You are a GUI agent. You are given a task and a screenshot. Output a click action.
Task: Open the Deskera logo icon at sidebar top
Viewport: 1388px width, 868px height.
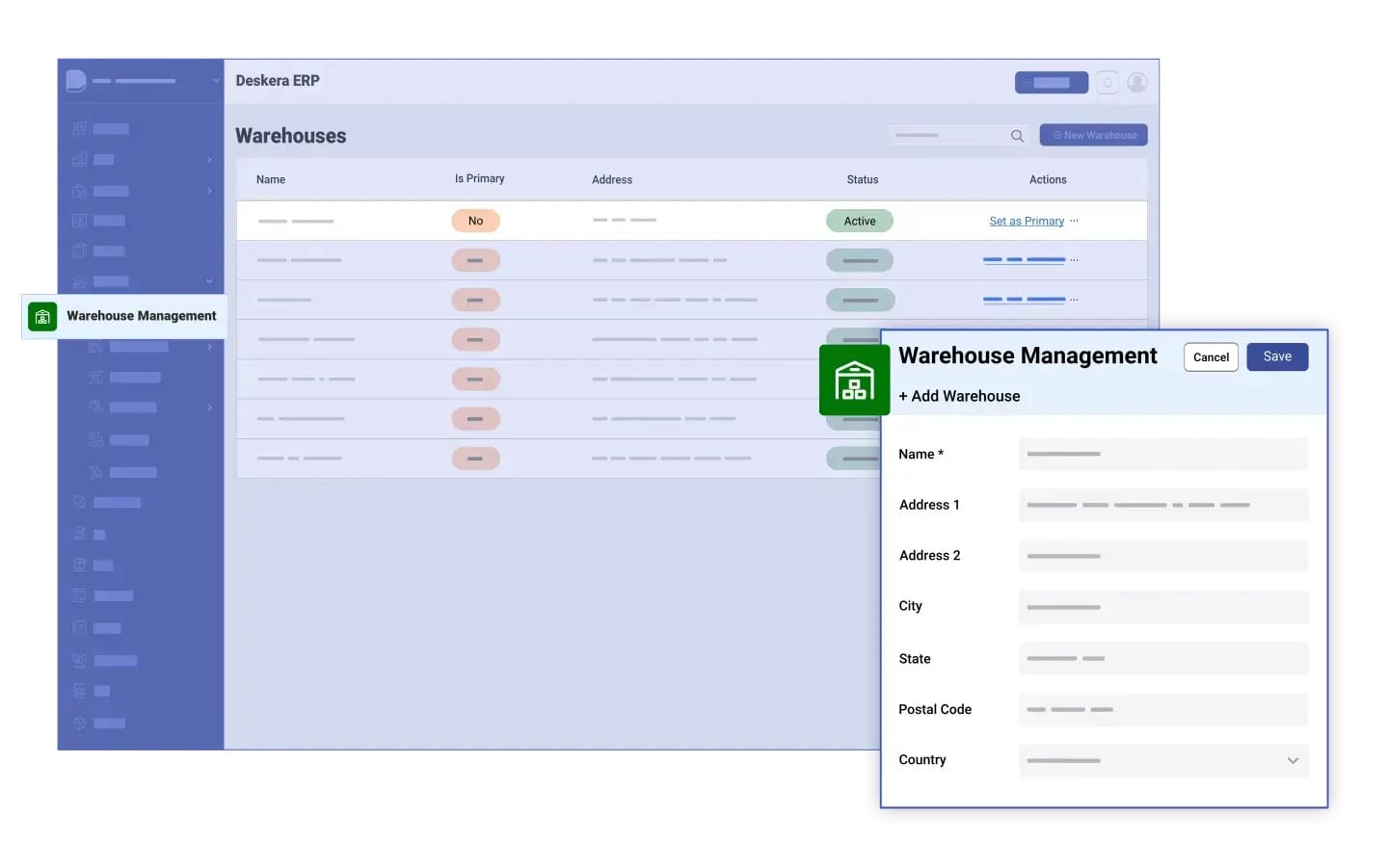[75, 80]
